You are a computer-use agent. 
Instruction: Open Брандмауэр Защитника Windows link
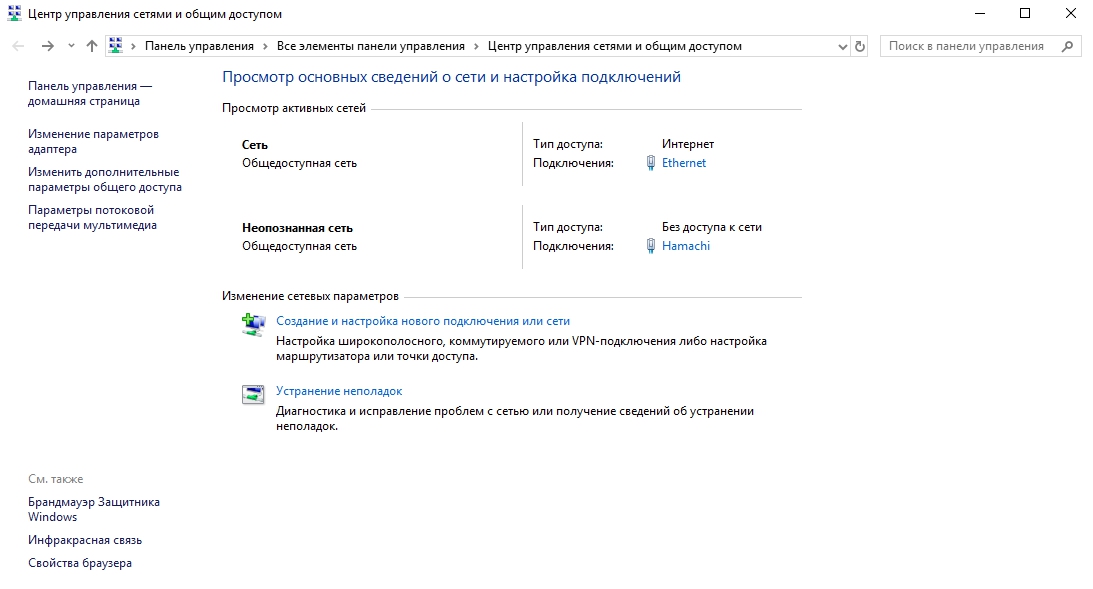click(x=93, y=509)
